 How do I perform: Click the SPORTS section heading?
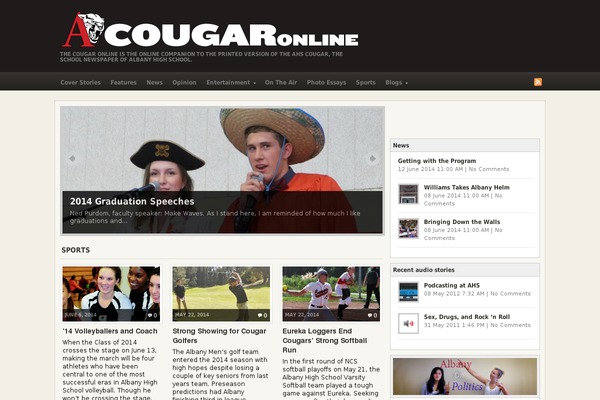pos(76,250)
